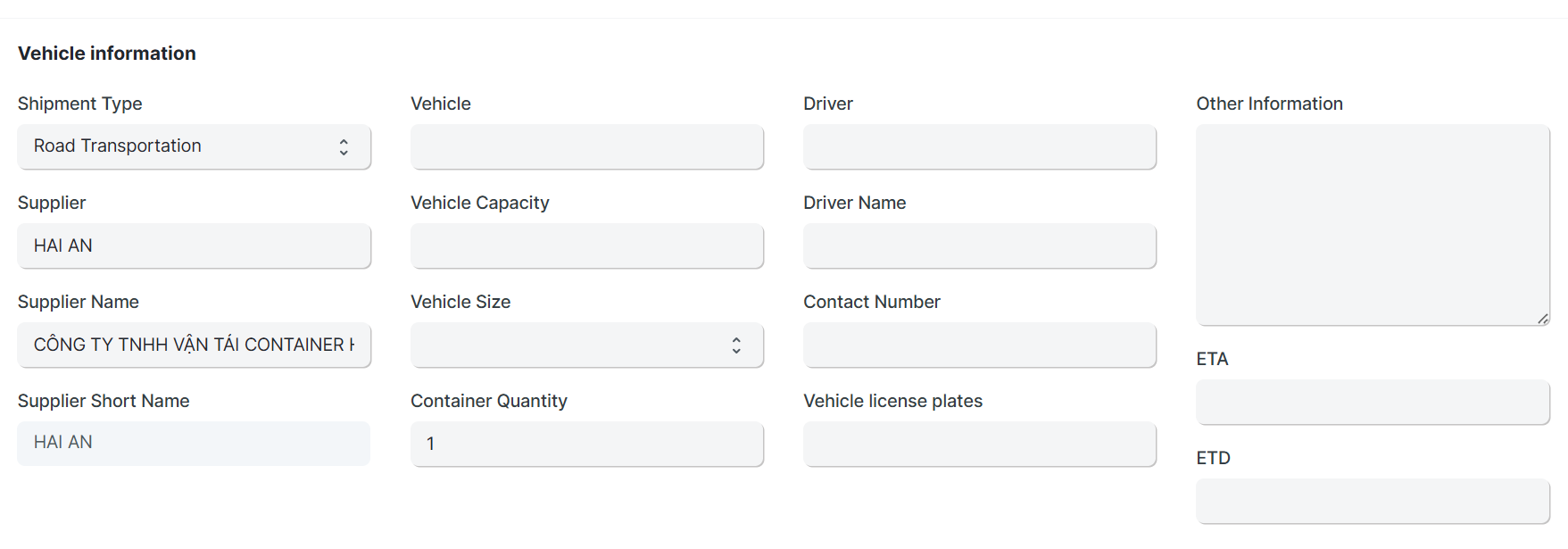Click the Driver Name input
1568x549 pixels.
pos(979,246)
